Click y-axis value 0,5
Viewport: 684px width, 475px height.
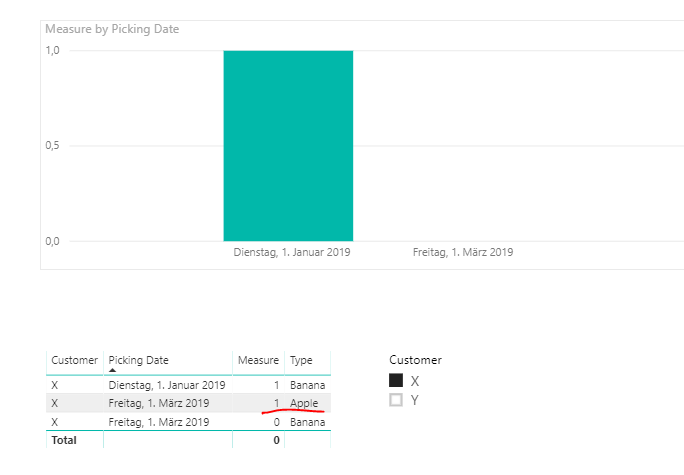click(x=52, y=146)
